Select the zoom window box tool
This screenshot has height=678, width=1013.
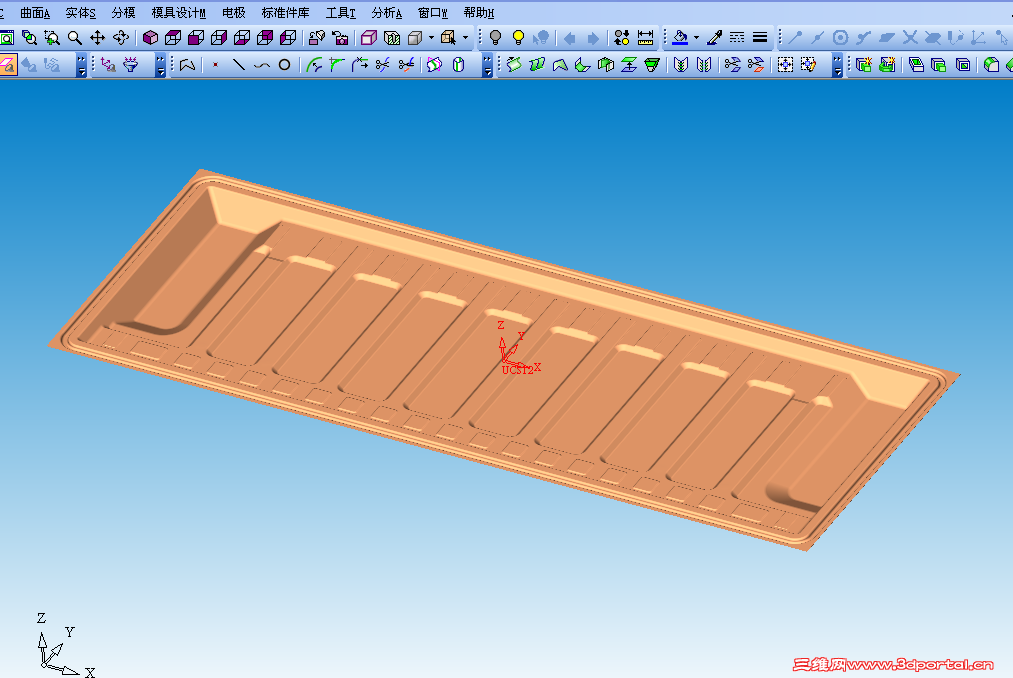coord(52,37)
